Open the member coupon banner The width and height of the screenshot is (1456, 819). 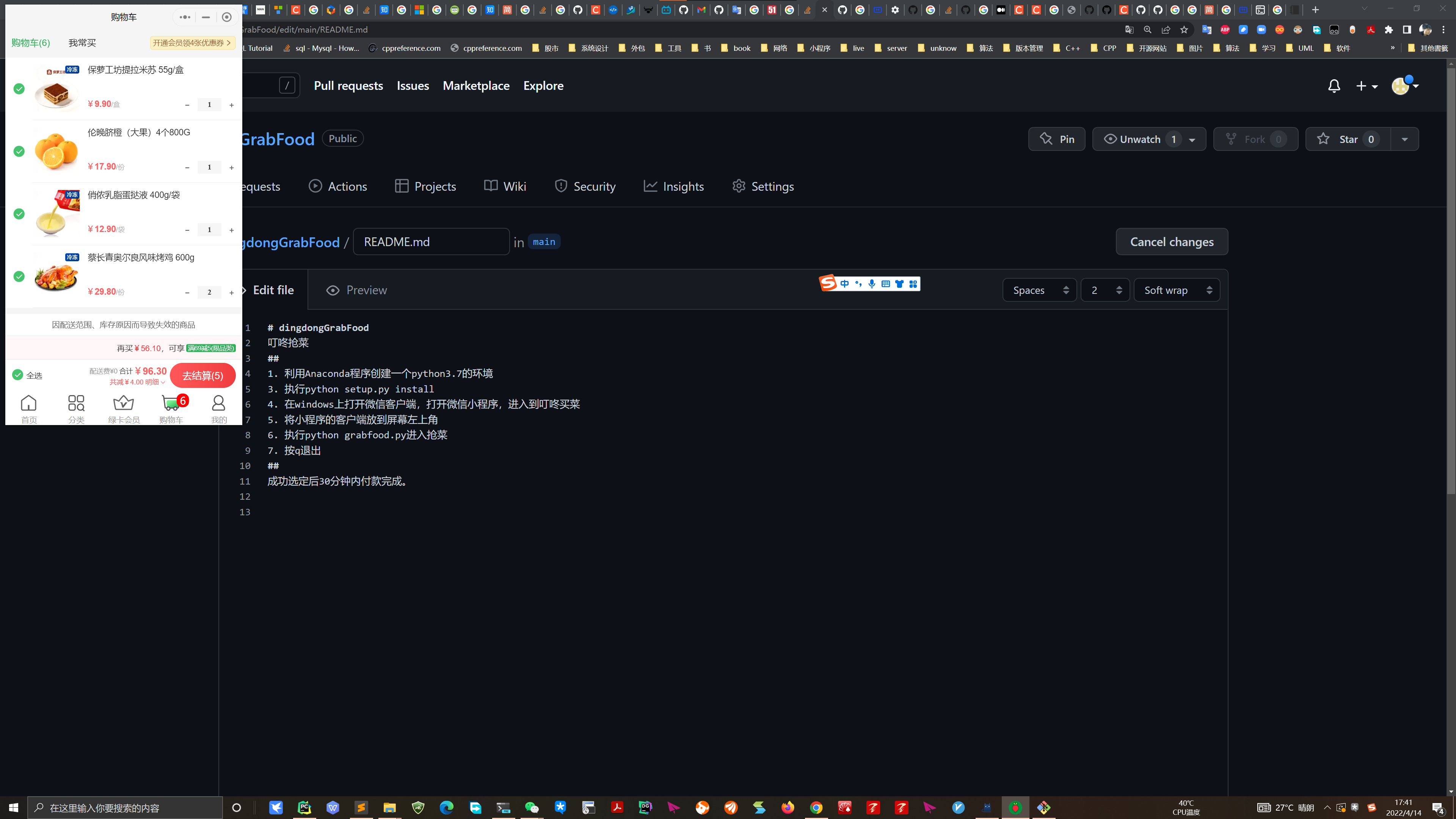[x=192, y=43]
